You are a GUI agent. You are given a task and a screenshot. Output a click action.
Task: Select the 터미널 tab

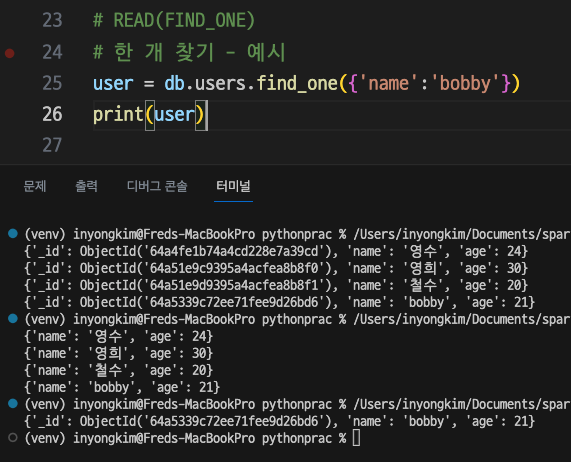coord(233,186)
